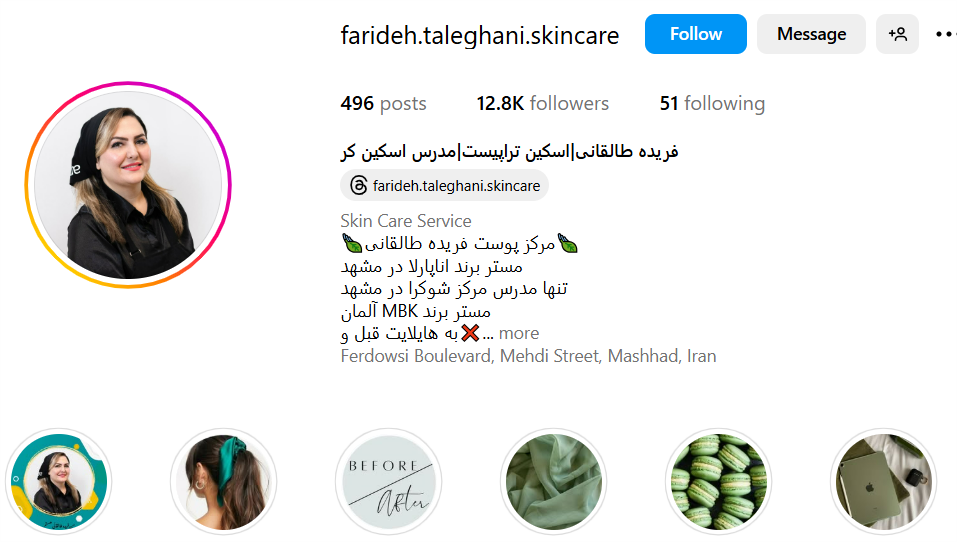Screen dimensions: 957x542
Task: Click the blue Follow button
Action: click(x=695, y=34)
